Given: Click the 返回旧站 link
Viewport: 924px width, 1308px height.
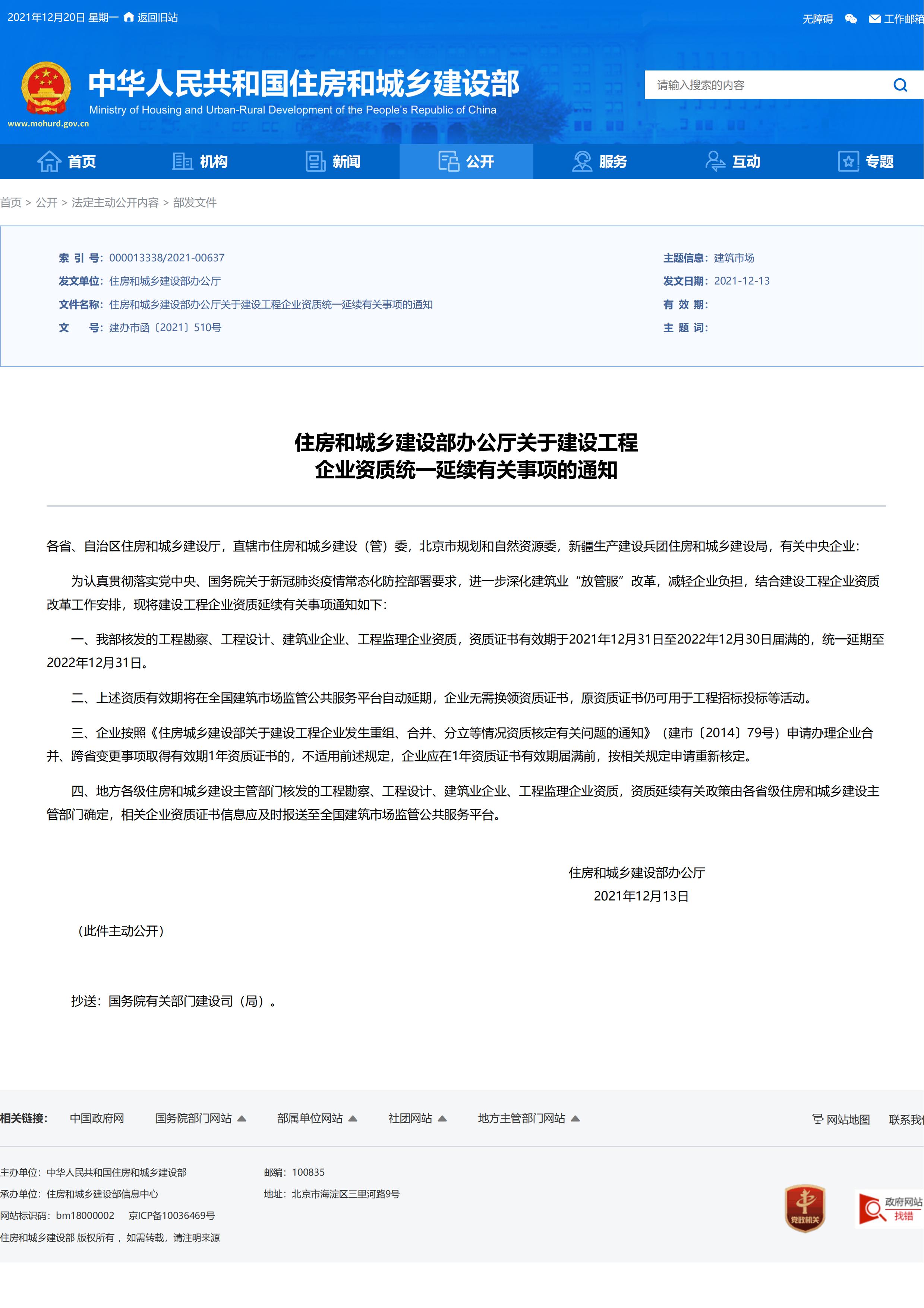Looking at the screenshot, I should tap(157, 18).
